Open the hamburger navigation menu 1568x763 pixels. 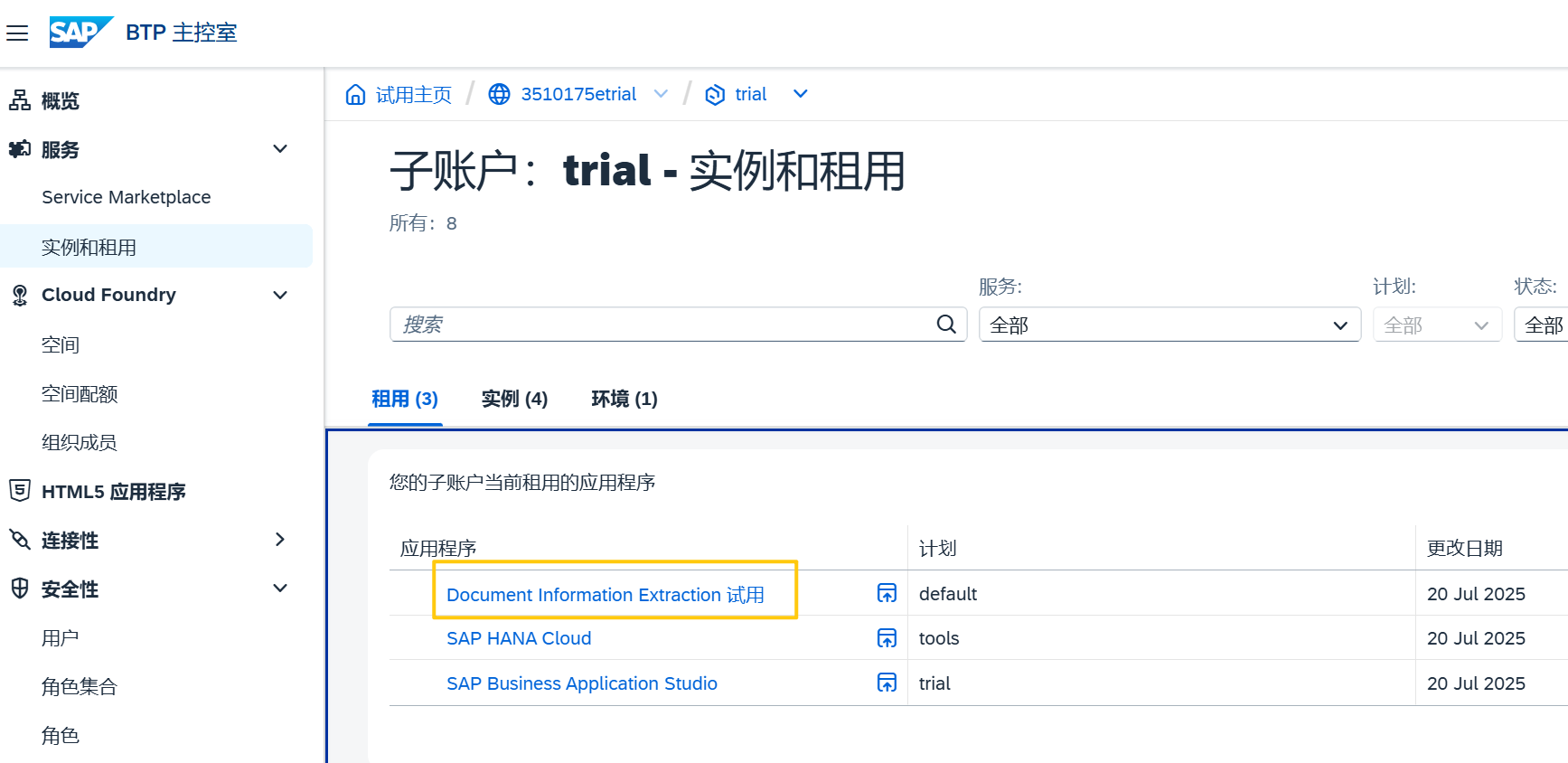[17, 33]
